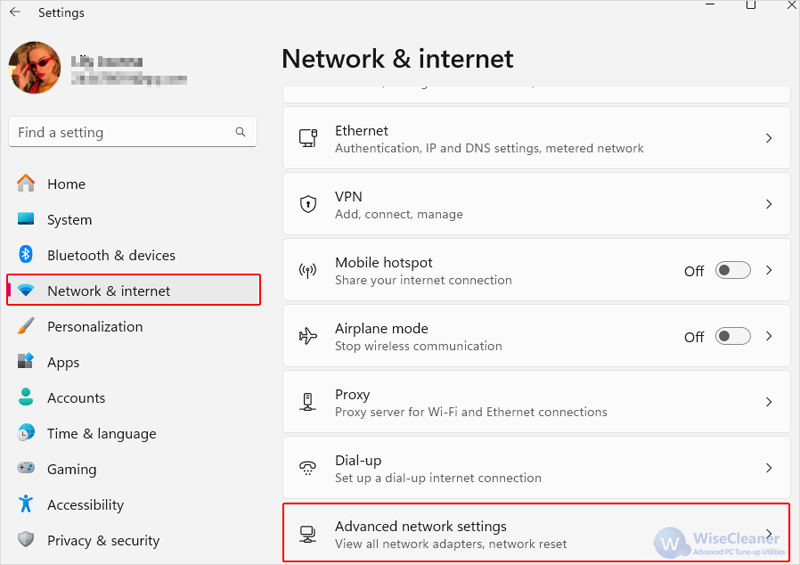Click the user profile picture
The image size is (800, 565).
click(x=35, y=67)
